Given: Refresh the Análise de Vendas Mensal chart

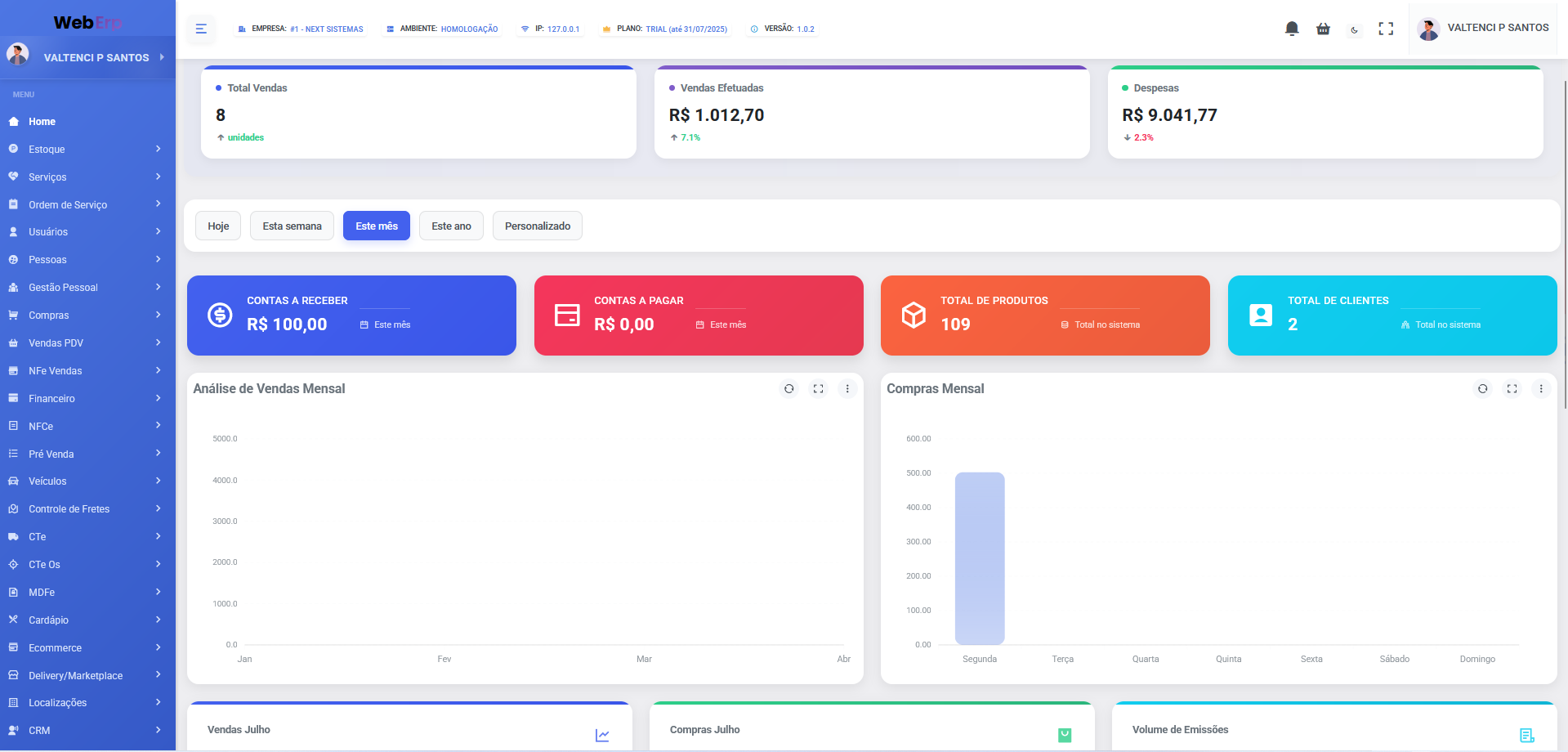Looking at the screenshot, I should (788, 389).
